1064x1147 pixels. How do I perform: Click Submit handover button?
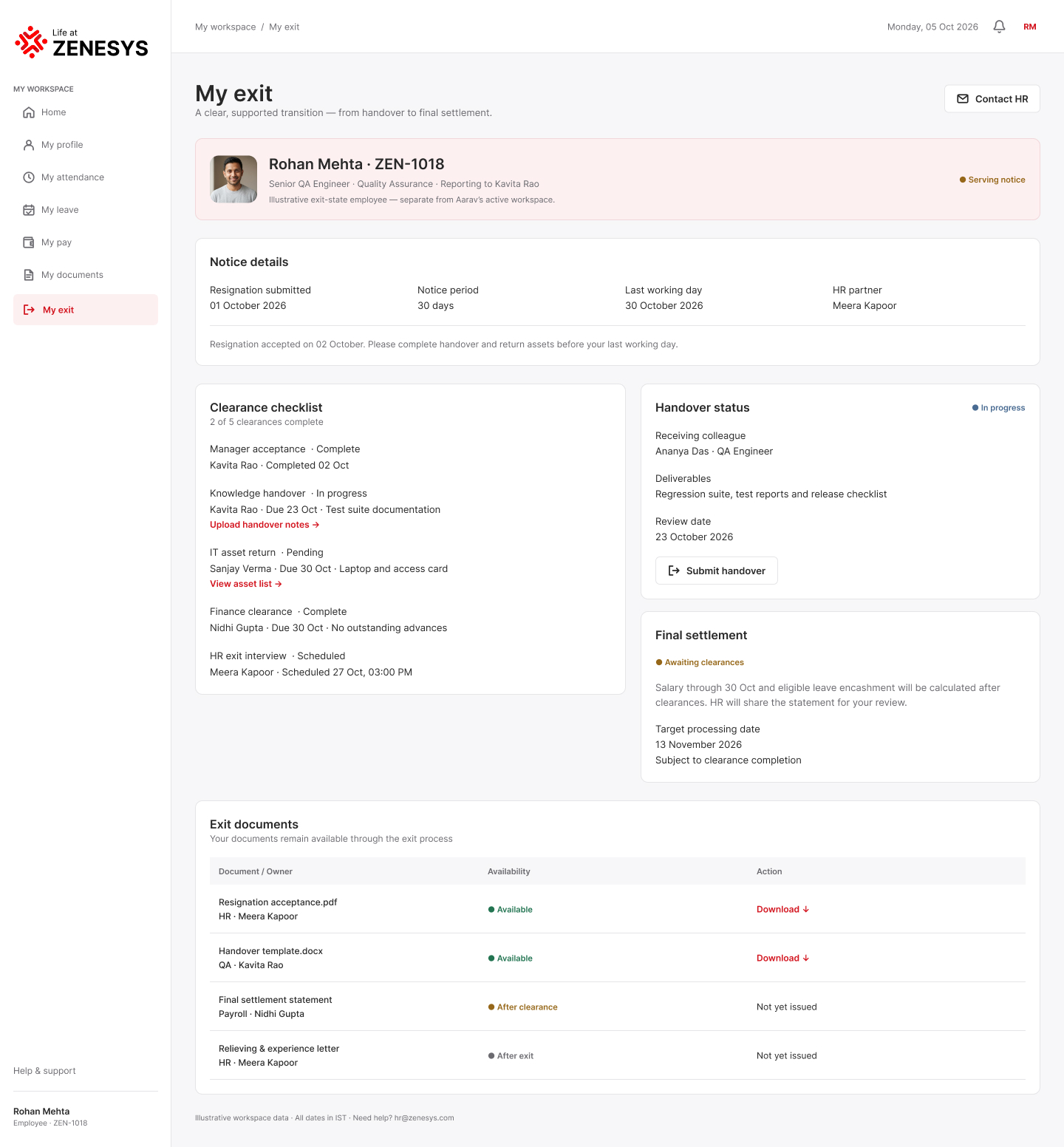[x=717, y=571]
